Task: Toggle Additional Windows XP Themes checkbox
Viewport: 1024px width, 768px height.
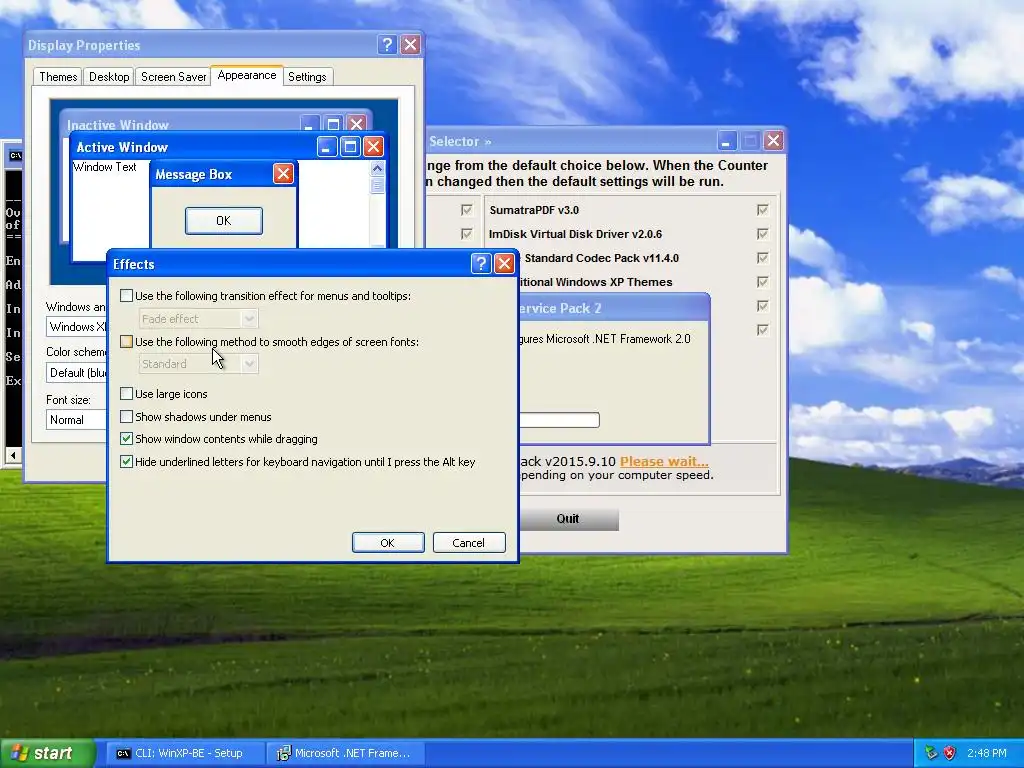Action: pyautogui.click(x=762, y=282)
